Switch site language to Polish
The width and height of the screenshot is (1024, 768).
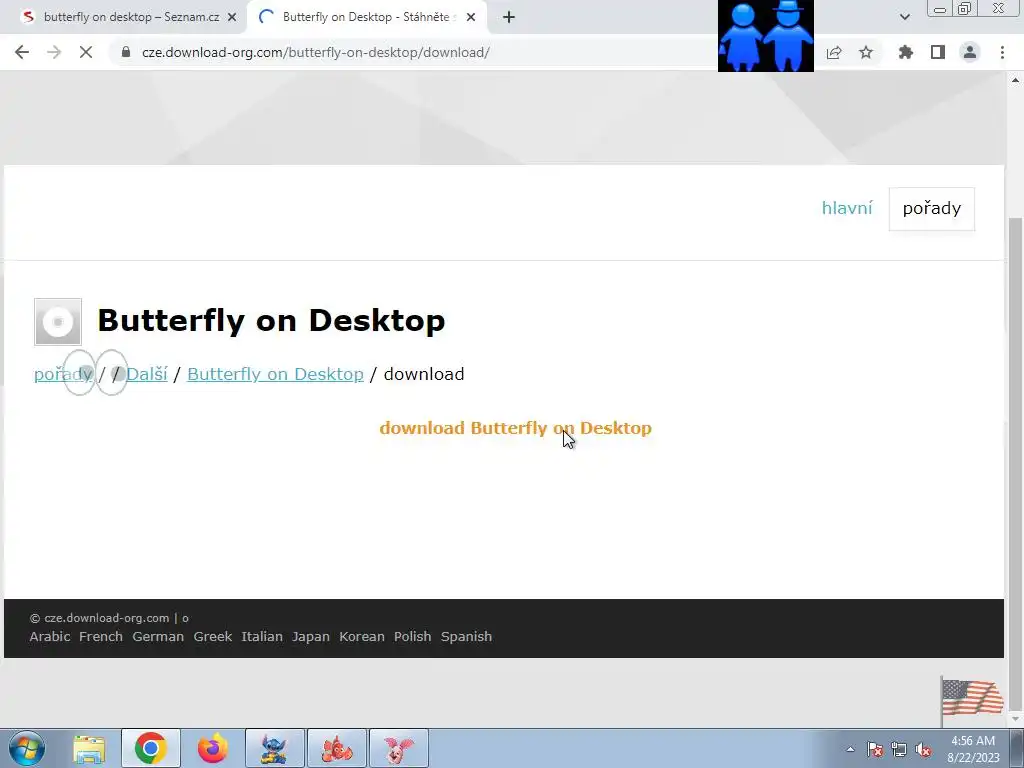click(x=413, y=637)
